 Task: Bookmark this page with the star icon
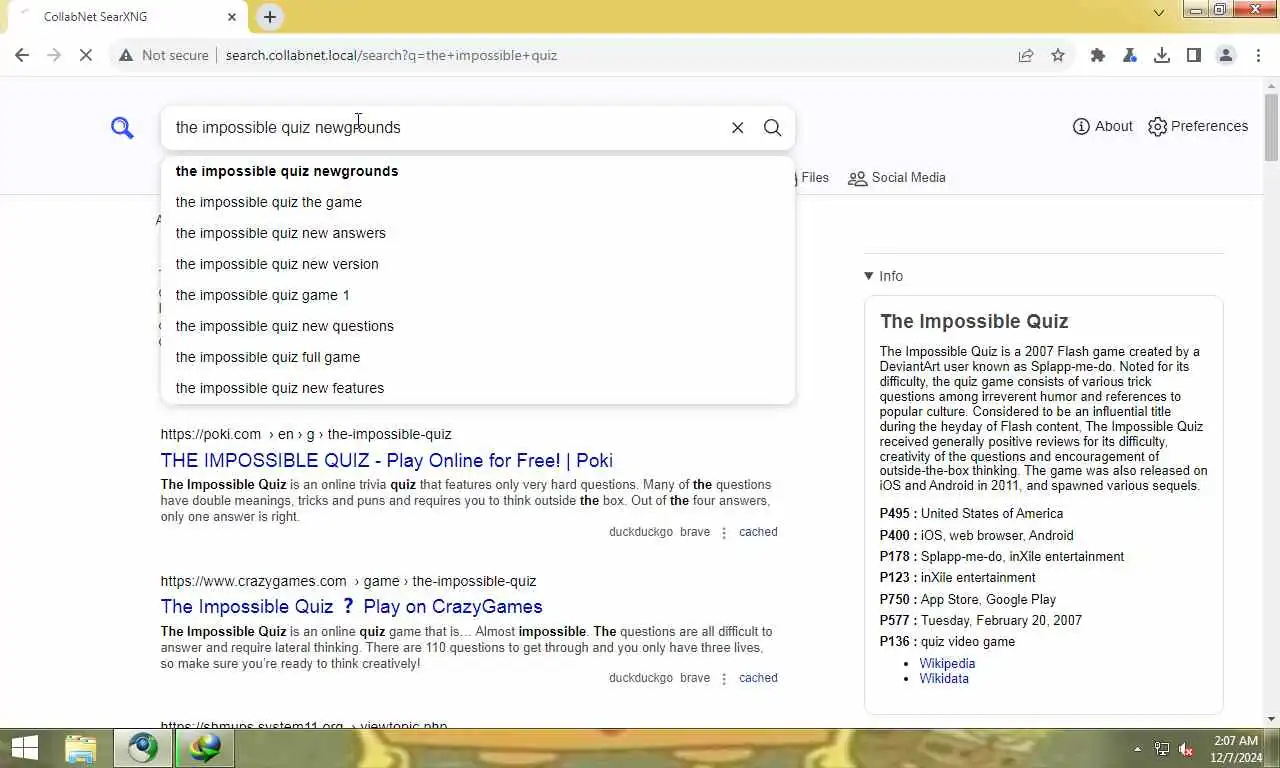point(1058,55)
